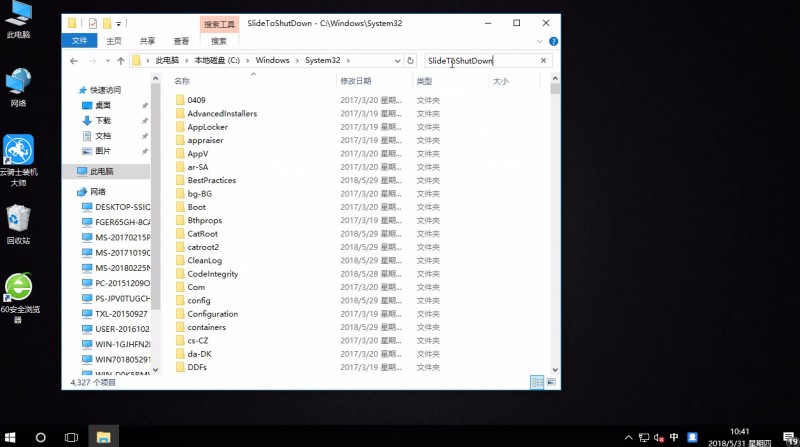This screenshot has width=800, height=447.
Task: Select 下载 in the navigation pane
Action: (x=103, y=120)
